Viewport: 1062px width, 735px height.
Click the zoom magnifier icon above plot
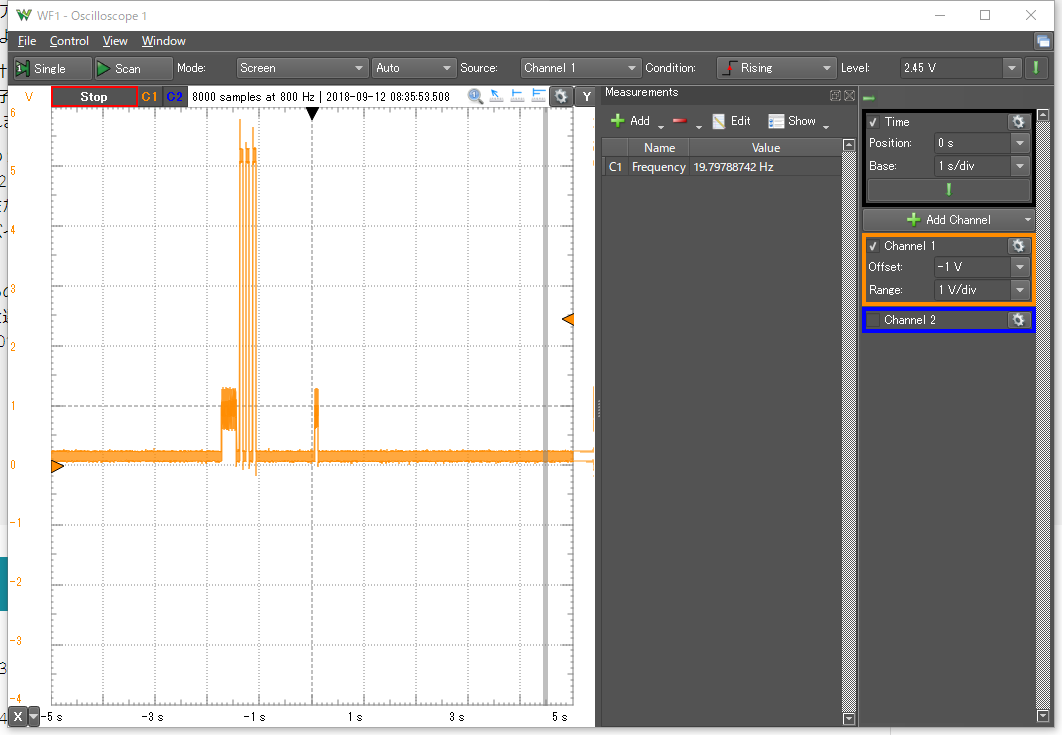pos(475,96)
